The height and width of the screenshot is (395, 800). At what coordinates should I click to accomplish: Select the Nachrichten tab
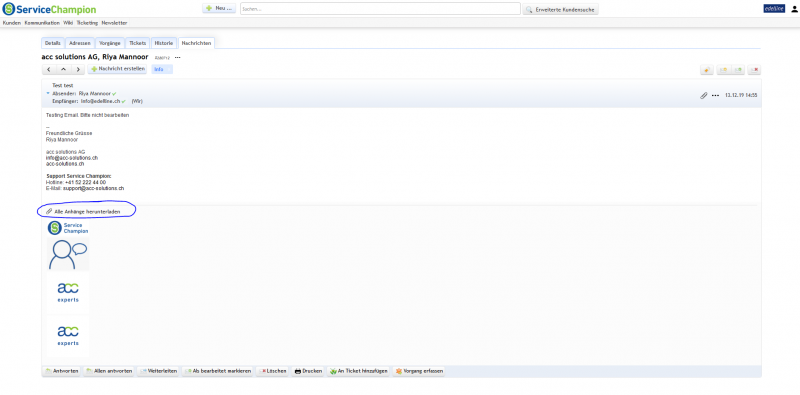(196, 43)
